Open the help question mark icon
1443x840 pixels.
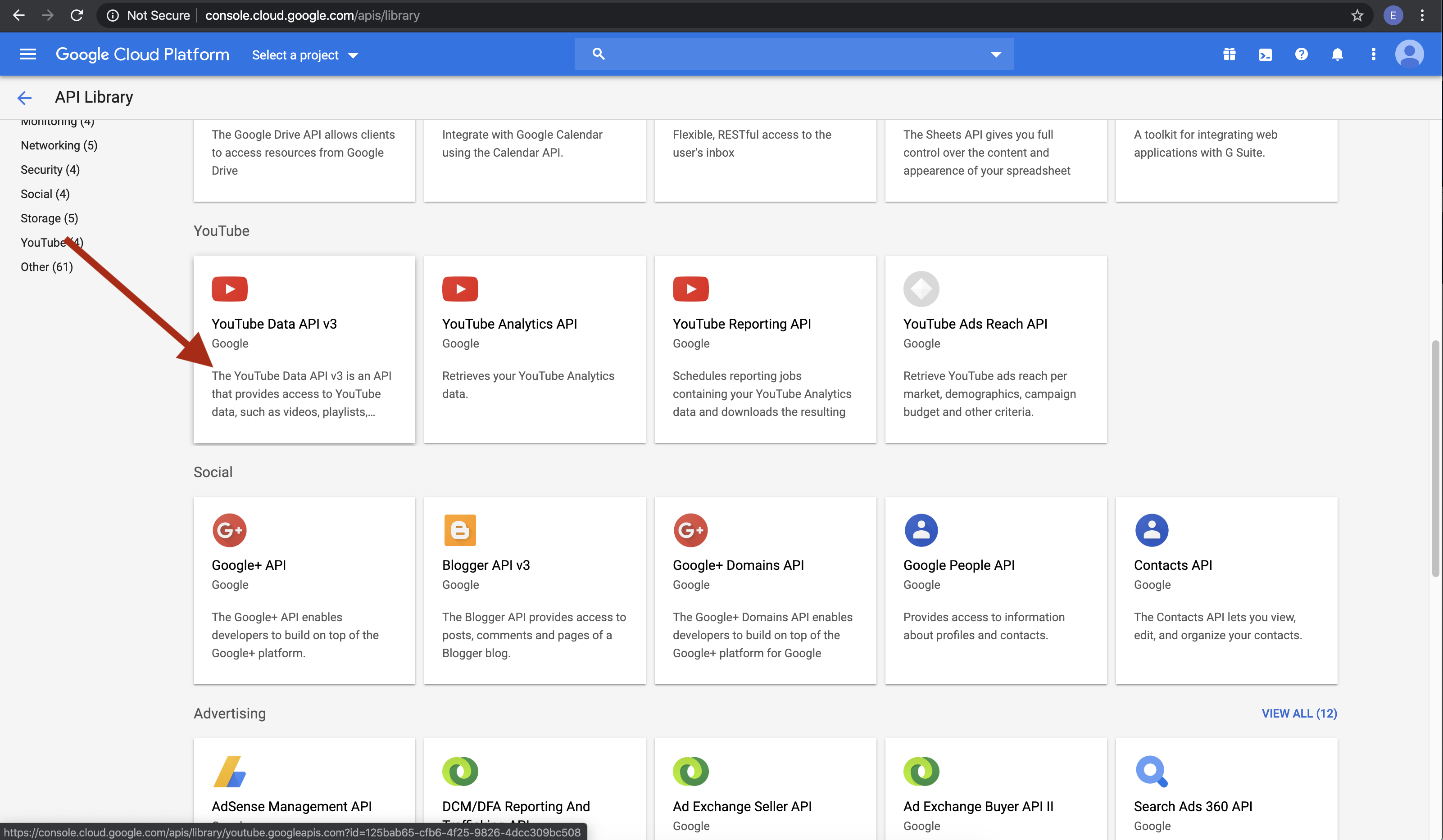coord(1301,54)
